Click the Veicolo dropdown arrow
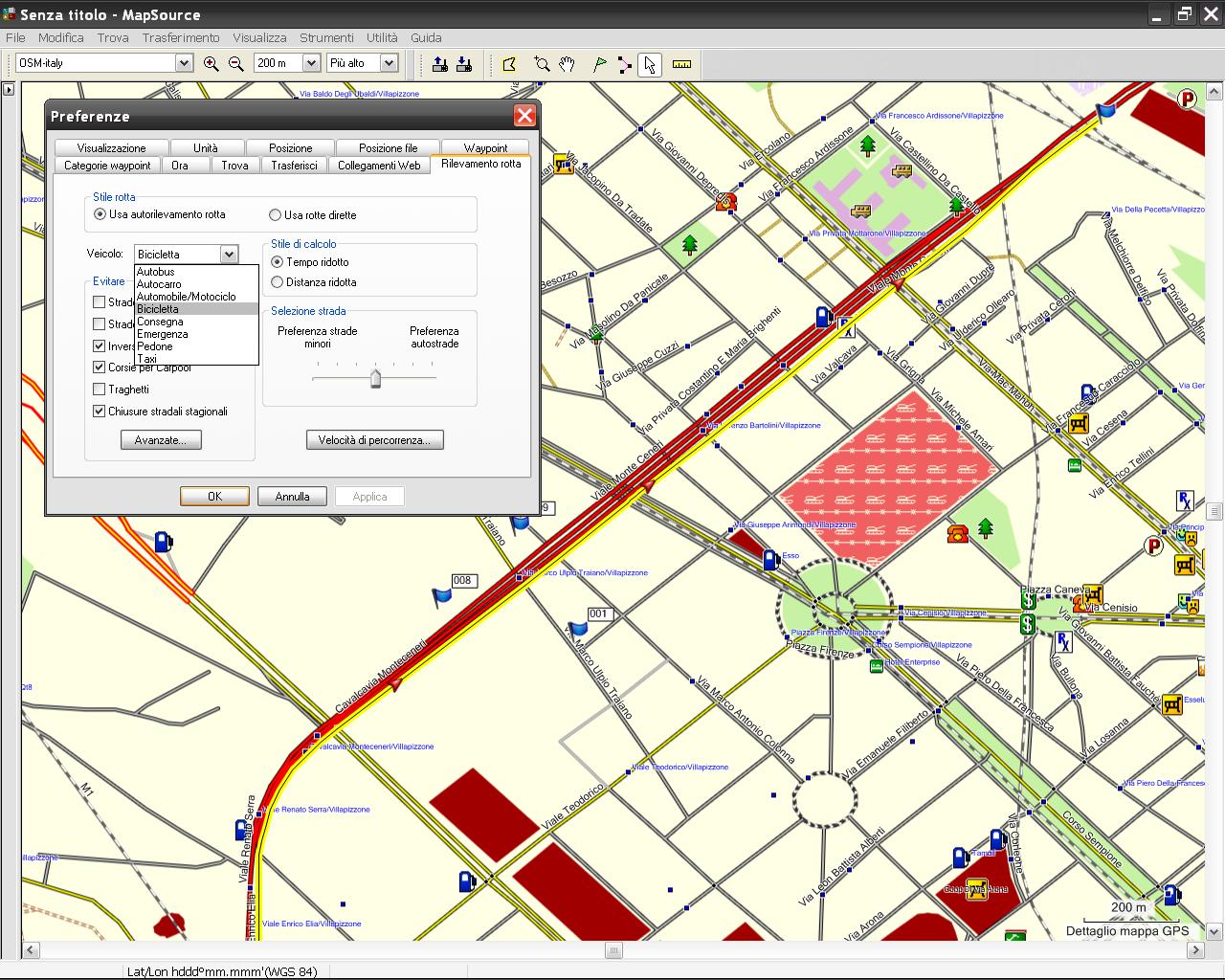Viewport: 1225px width, 980px height. pos(229,255)
